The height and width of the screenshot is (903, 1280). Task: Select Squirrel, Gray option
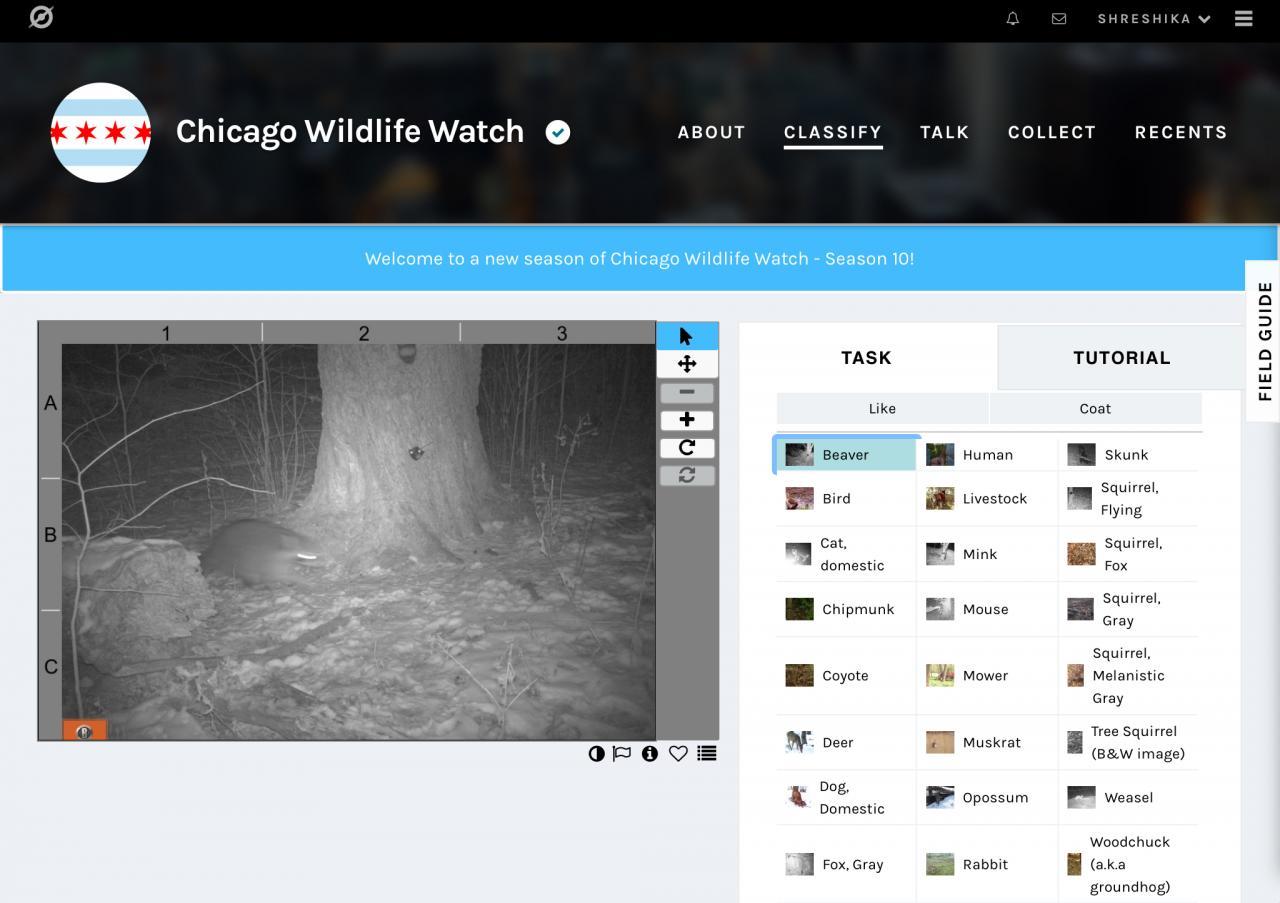tap(1128, 609)
